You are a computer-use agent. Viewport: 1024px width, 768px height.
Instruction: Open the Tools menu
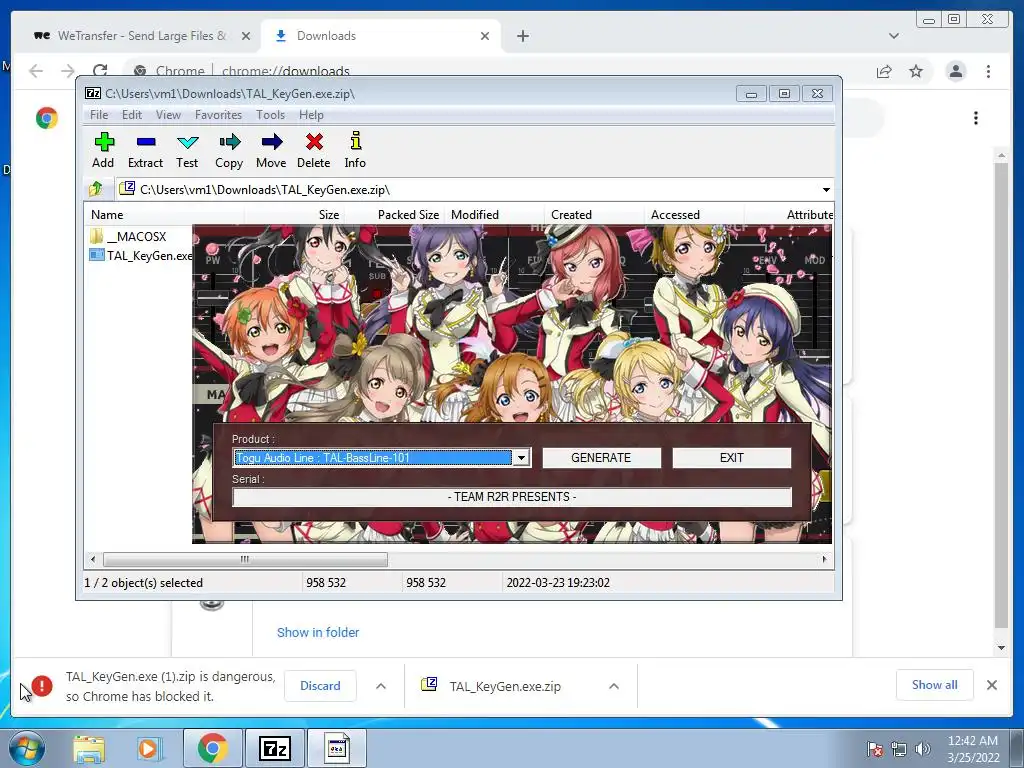click(270, 115)
